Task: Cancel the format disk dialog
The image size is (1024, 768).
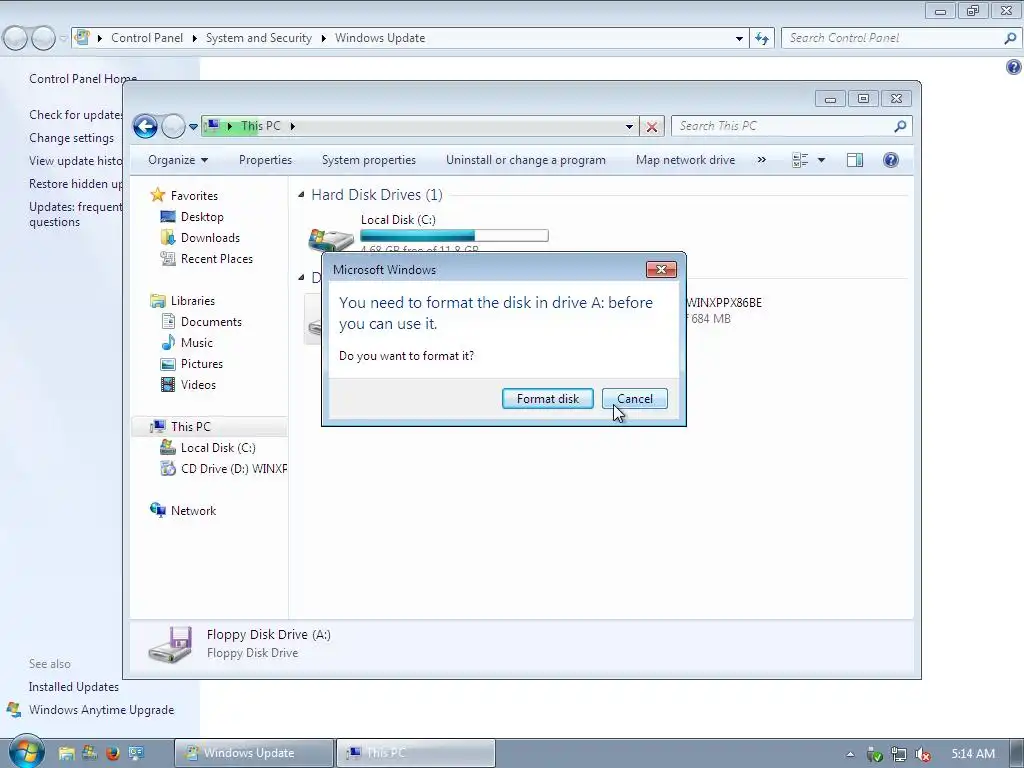Action: (x=635, y=398)
